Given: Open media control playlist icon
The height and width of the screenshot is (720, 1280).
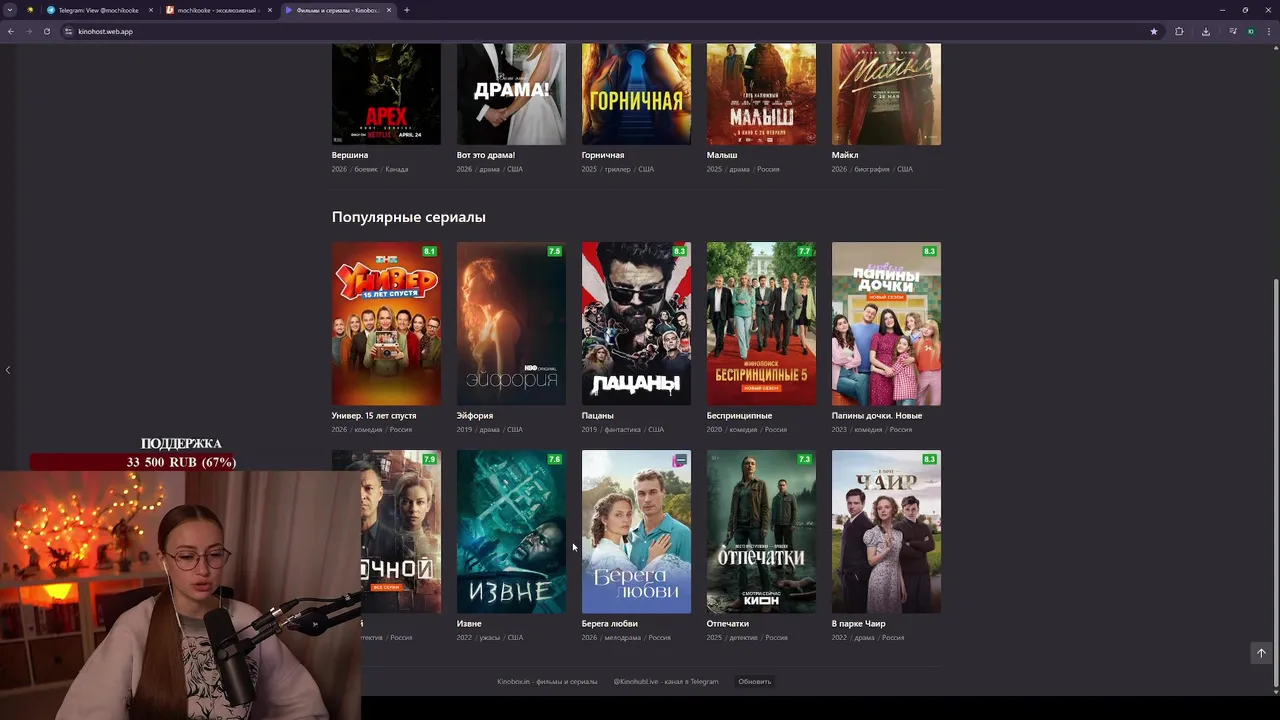Looking at the screenshot, I should pos(1232,31).
